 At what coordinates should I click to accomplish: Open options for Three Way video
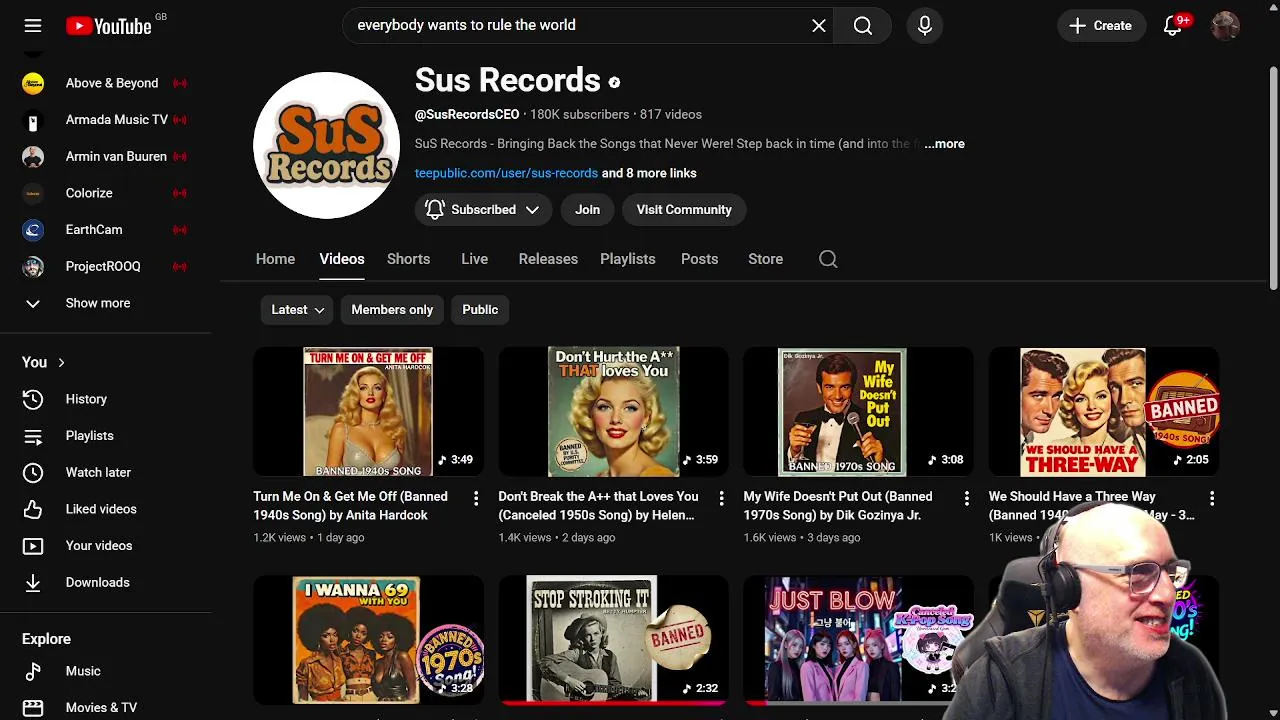[1212, 498]
